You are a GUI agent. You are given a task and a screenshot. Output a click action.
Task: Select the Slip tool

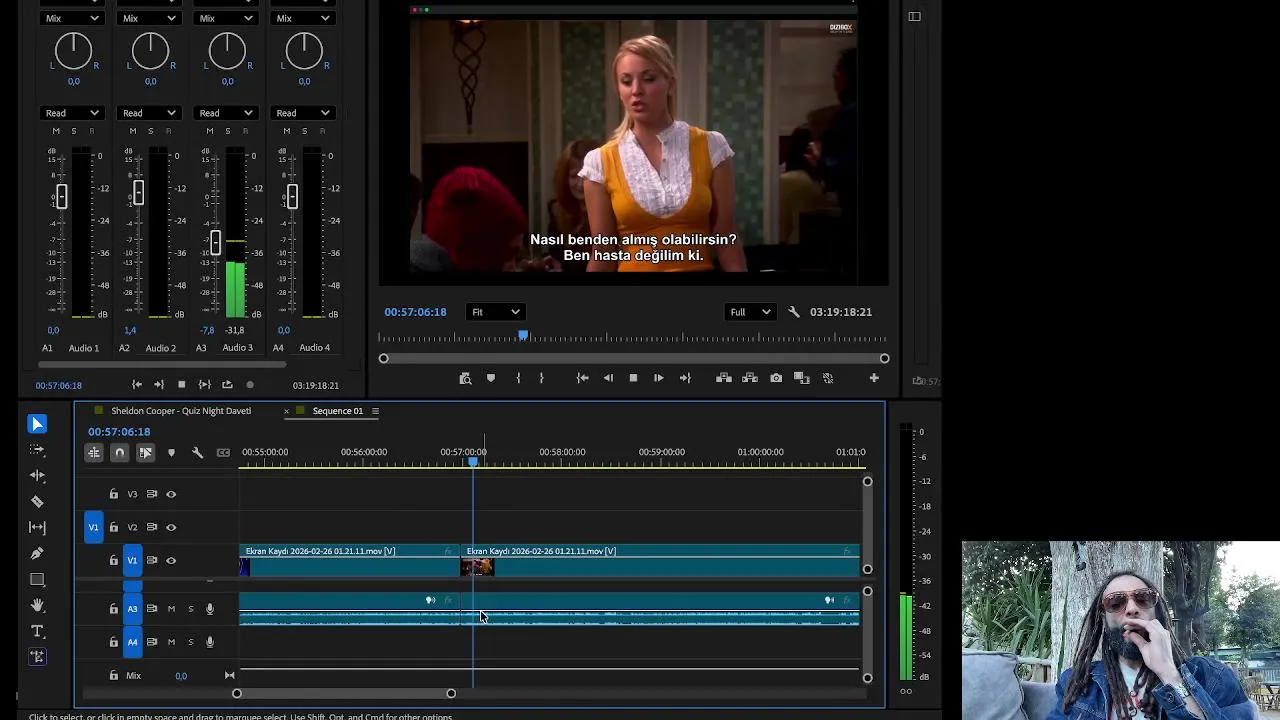(37, 527)
